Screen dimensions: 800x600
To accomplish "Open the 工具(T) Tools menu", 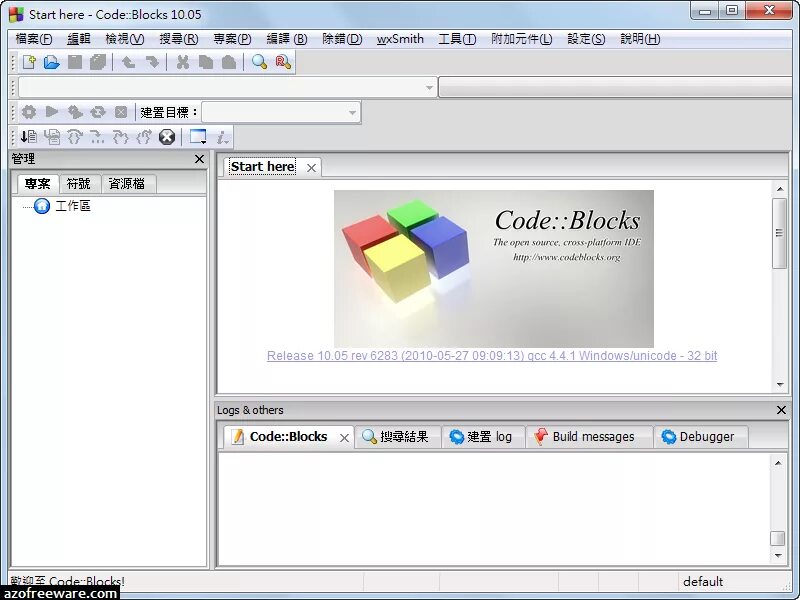I will pyautogui.click(x=457, y=39).
